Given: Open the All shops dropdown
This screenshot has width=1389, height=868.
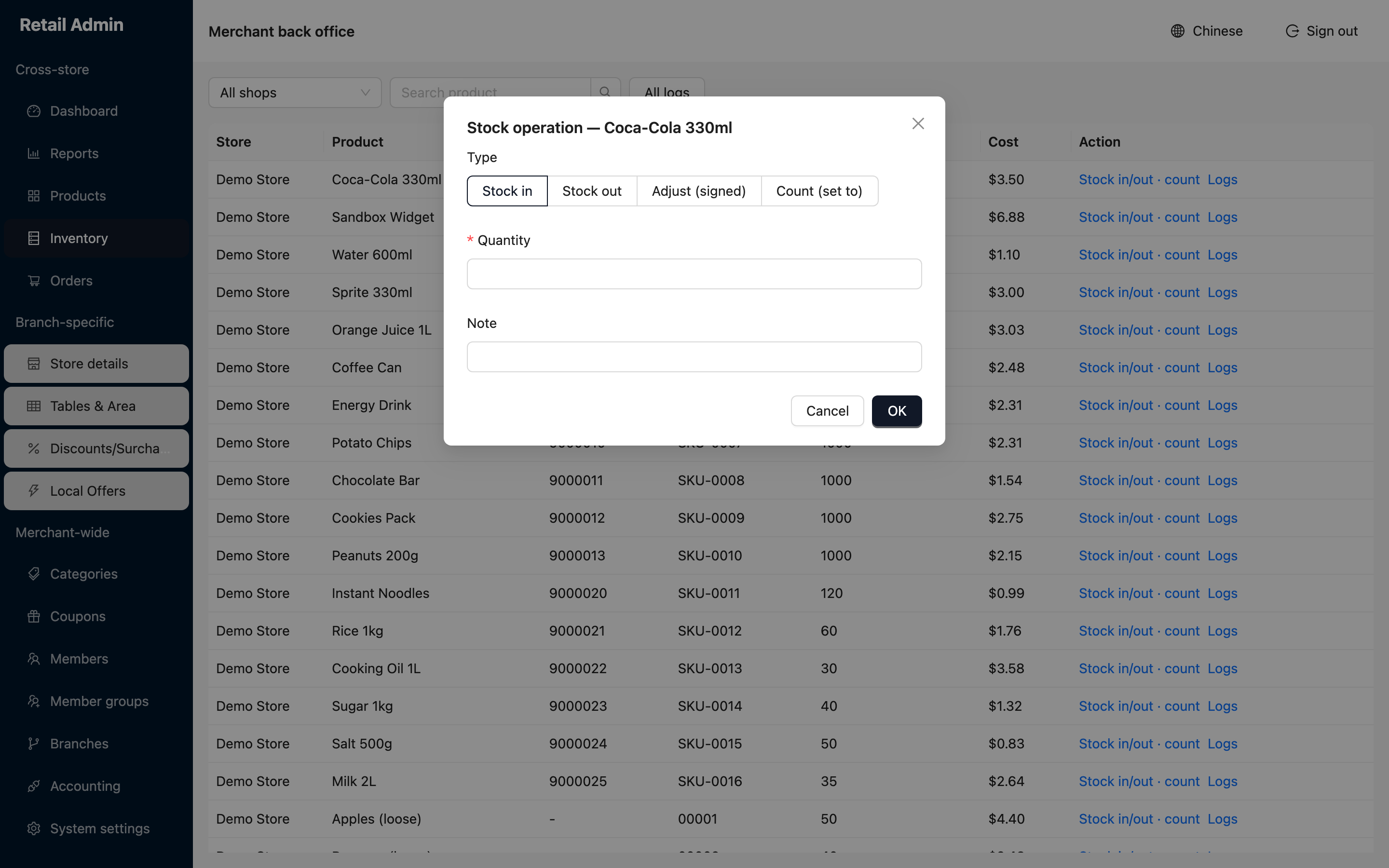Looking at the screenshot, I should point(295,93).
